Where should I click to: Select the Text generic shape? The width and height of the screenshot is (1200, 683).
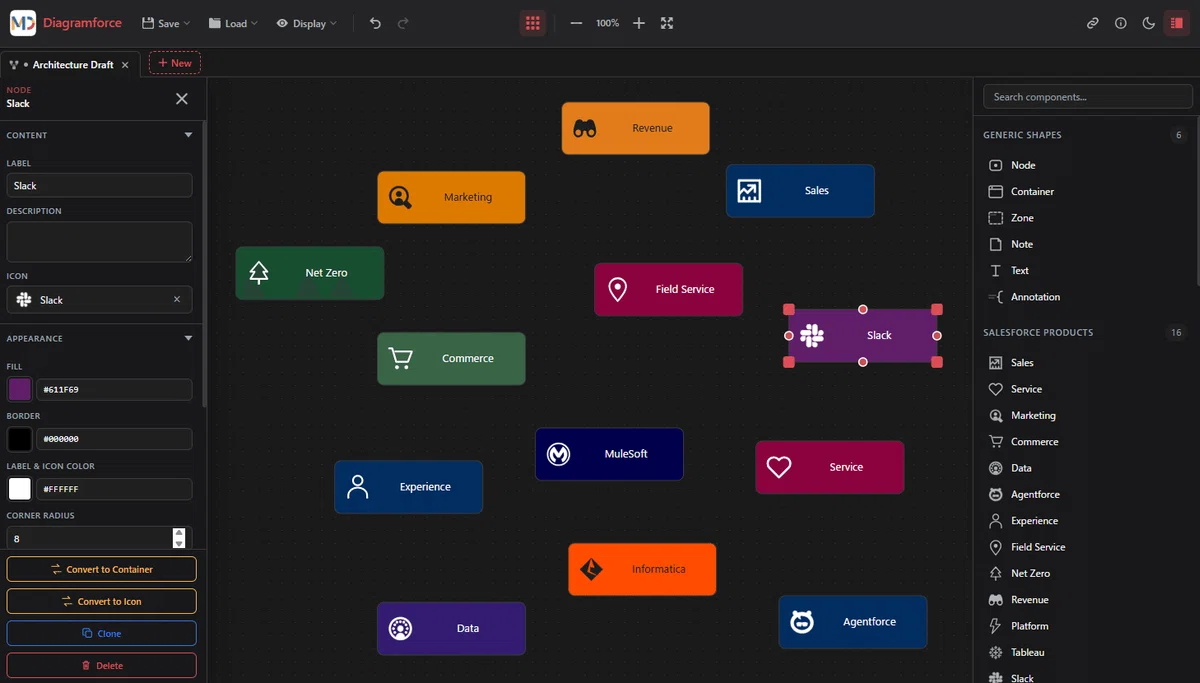click(x=1088, y=270)
